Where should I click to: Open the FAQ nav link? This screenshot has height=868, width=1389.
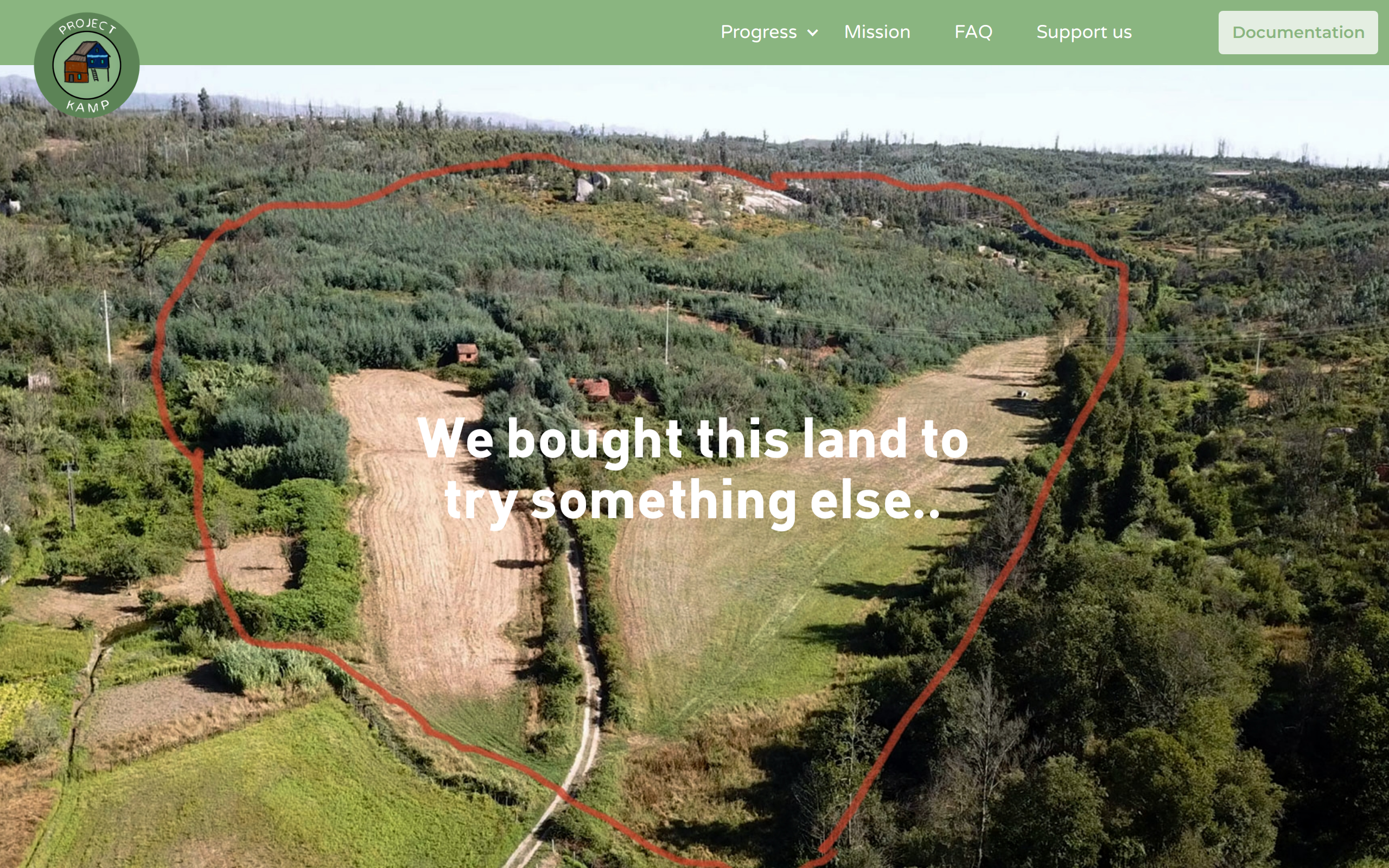pos(973,31)
